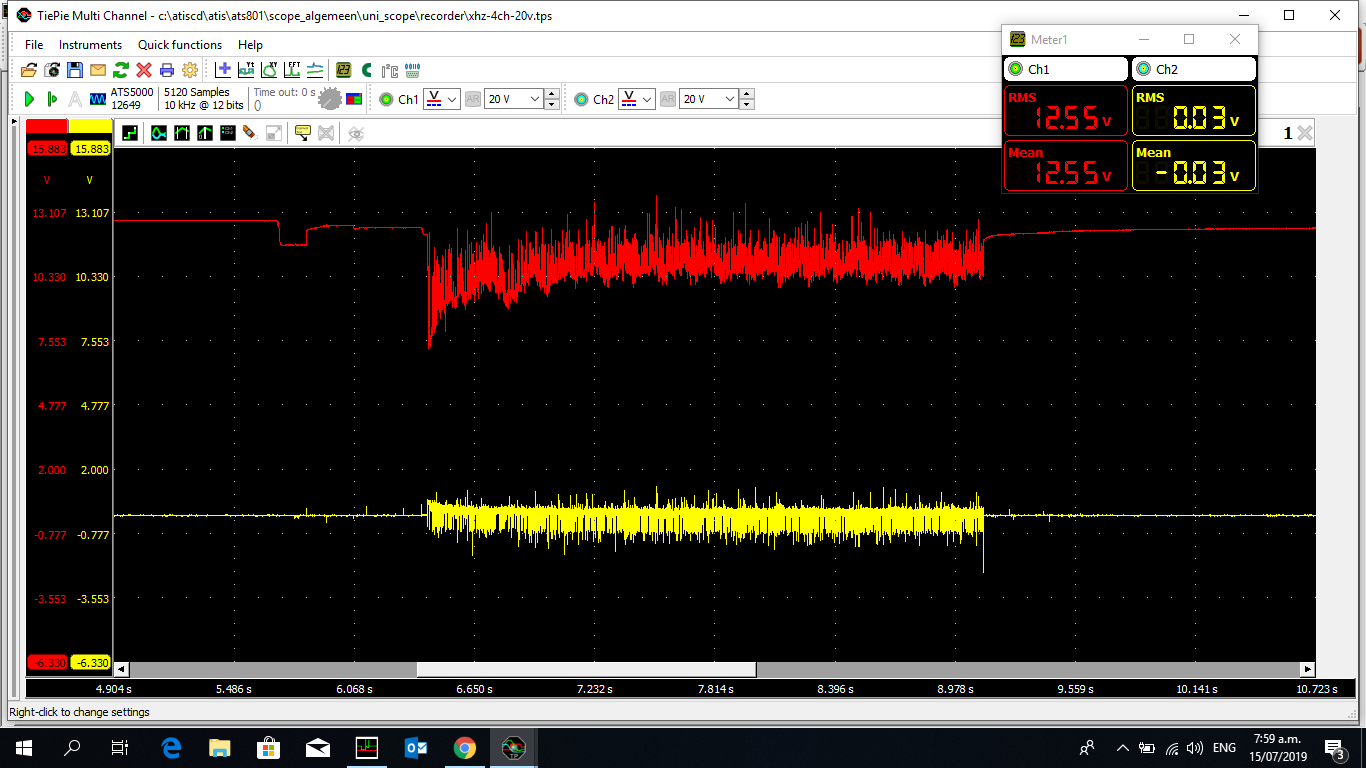The image size is (1366, 768).
Task: Click Ch1 RMS 12.55 V reading
Action: [x=1066, y=111]
